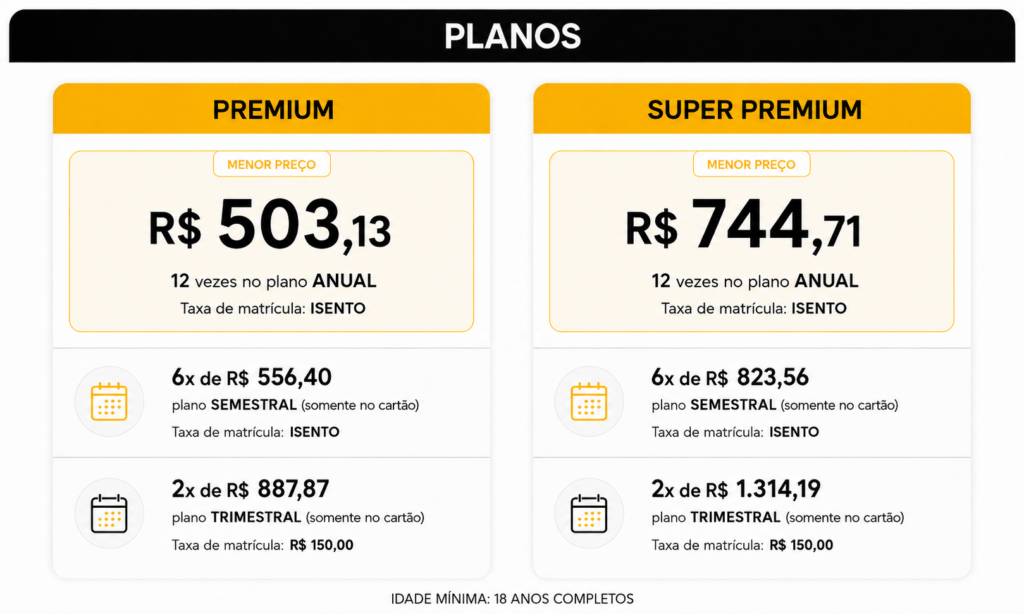Screen dimensions: 1024x614
Task: Click the Premium trimestral calendar icon
Action: coord(109,513)
